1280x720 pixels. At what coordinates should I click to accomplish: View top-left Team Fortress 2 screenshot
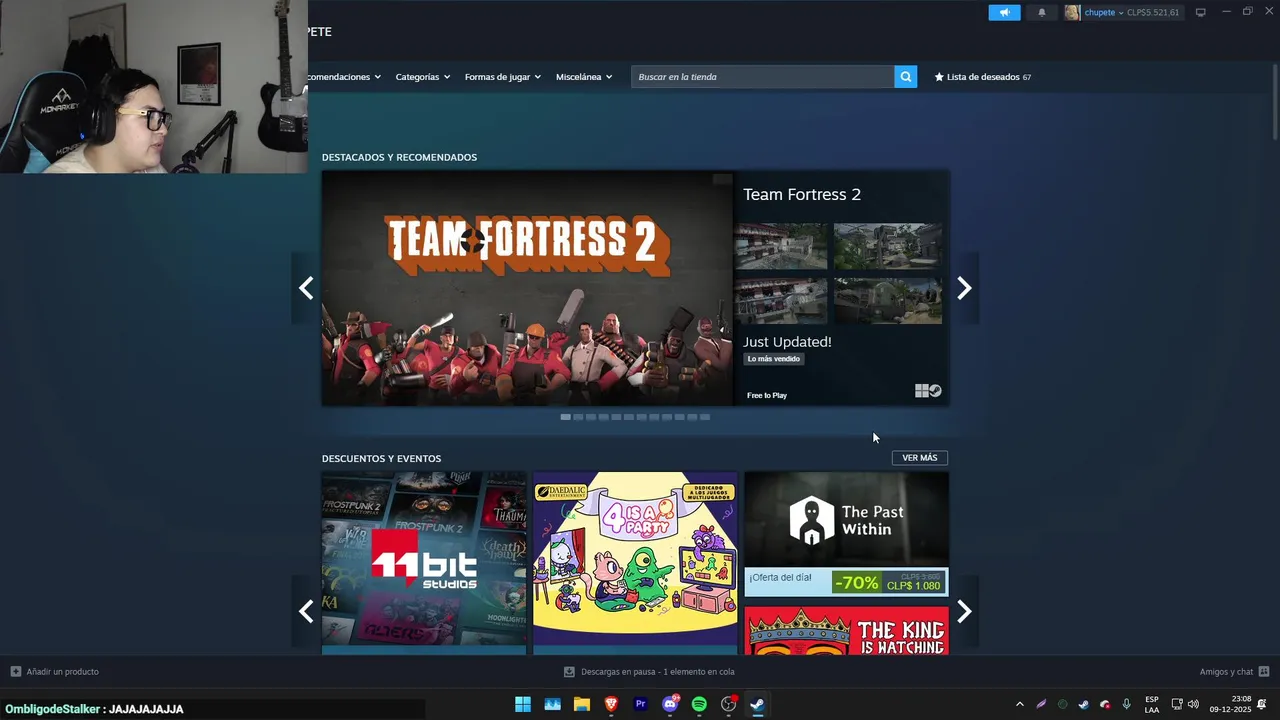pyautogui.click(x=781, y=246)
